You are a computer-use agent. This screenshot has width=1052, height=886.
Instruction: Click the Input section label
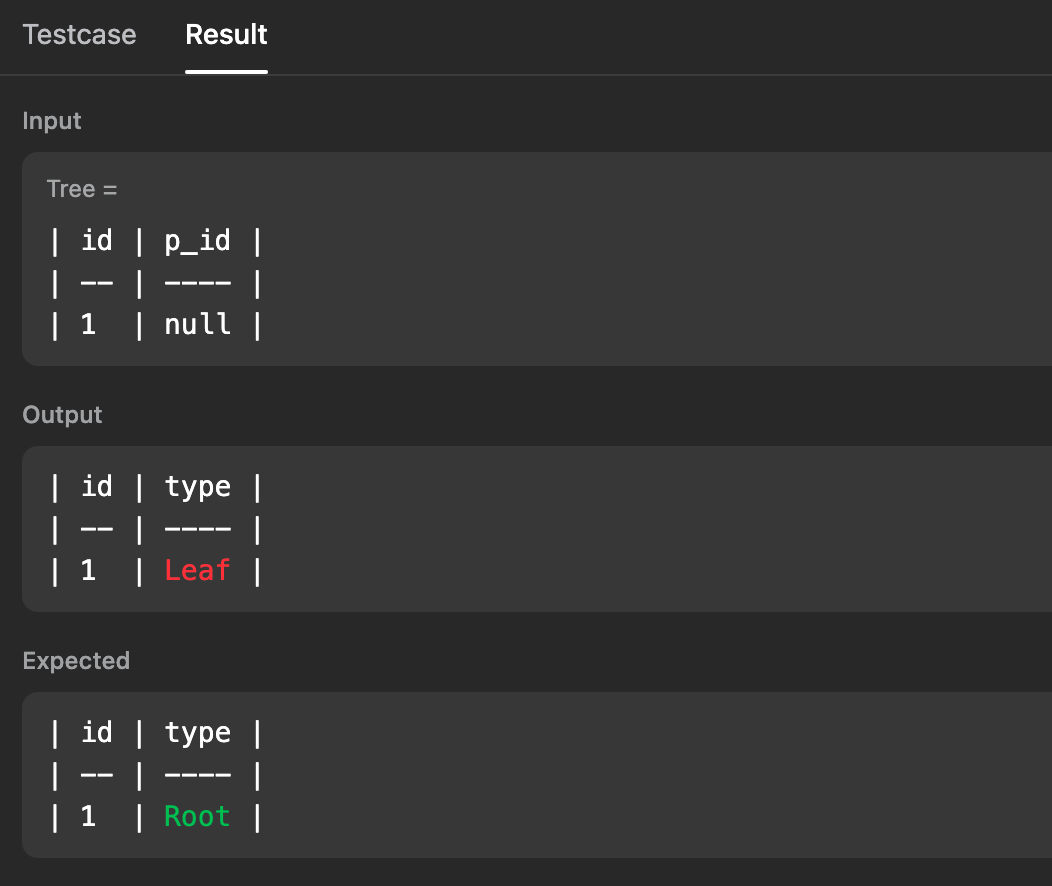[52, 121]
